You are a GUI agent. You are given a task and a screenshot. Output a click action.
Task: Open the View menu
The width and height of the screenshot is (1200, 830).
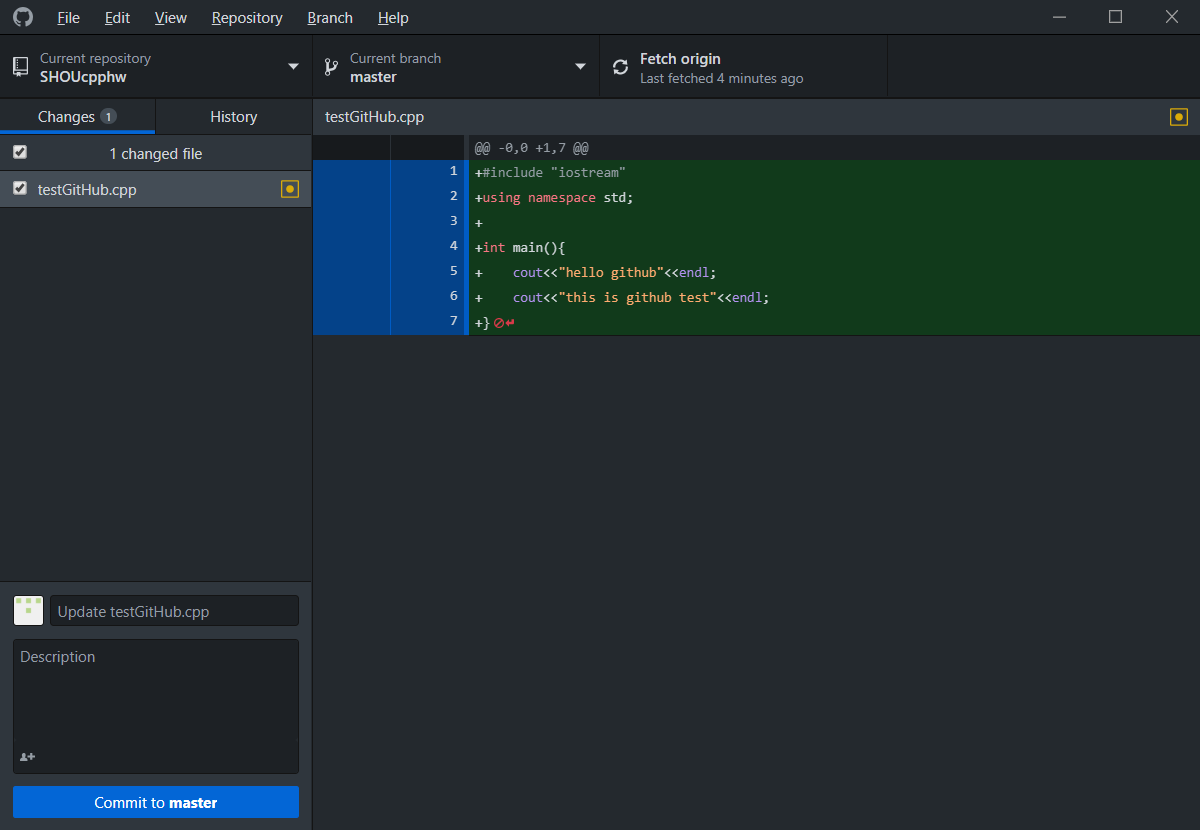pyautogui.click(x=171, y=18)
